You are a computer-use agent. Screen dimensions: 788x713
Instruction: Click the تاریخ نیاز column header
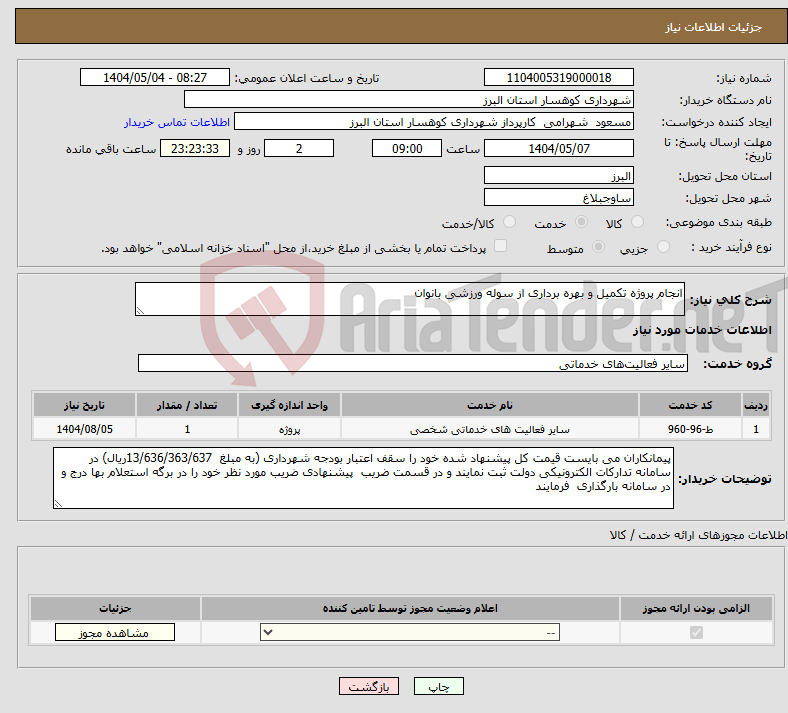[84, 405]
